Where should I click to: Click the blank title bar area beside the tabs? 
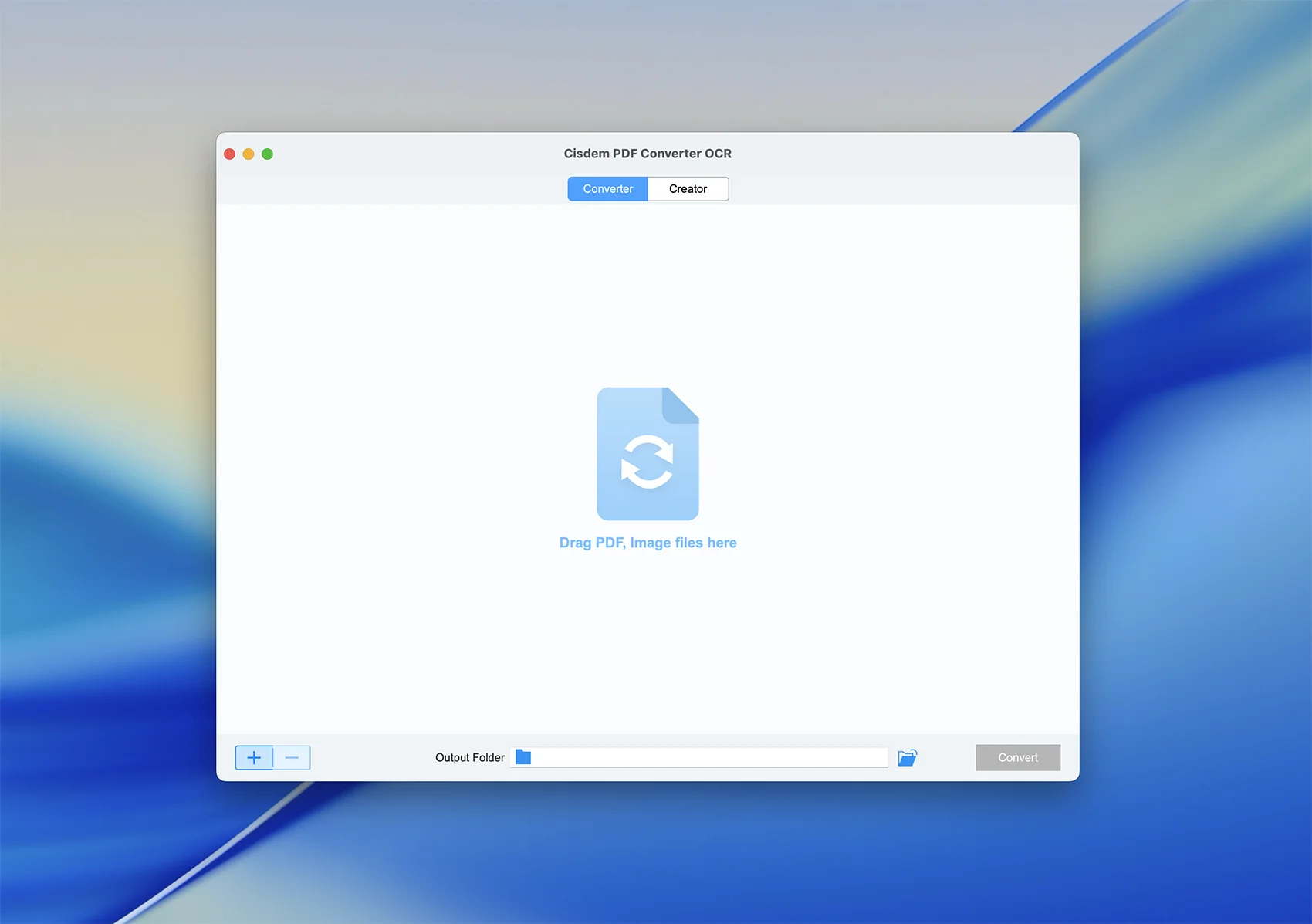click(888, 188)
